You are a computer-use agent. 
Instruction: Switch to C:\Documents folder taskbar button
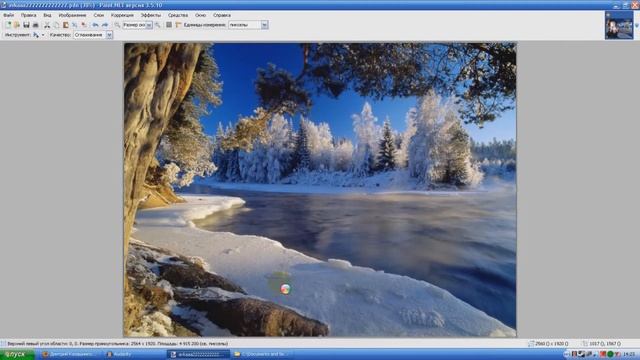pyautogui.click(x=262, y=354)
